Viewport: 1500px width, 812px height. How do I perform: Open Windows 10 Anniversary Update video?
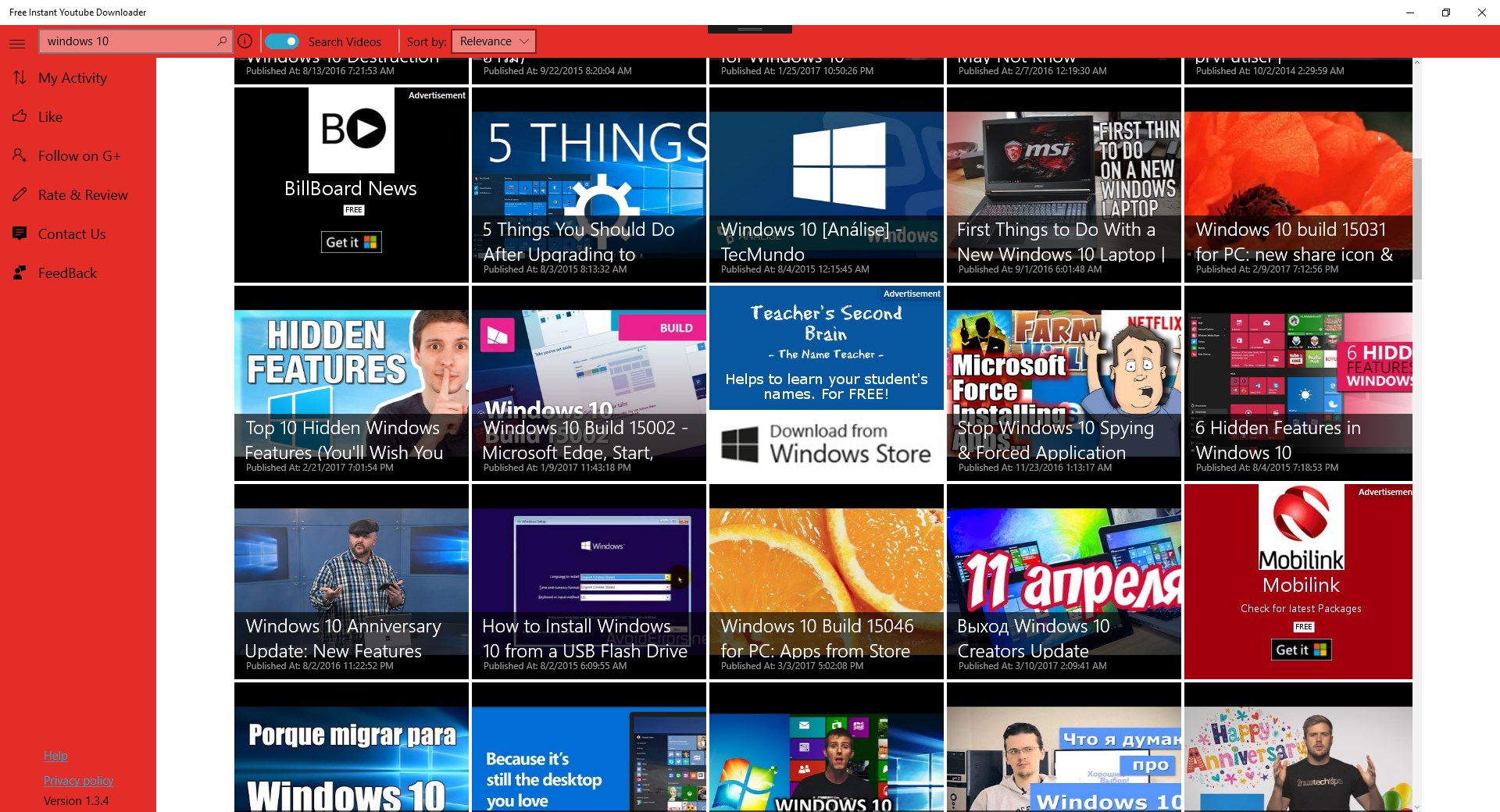click(352, 582)
